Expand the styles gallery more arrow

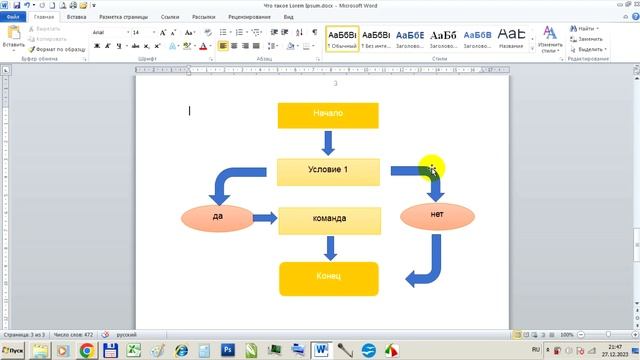coord(532,49)
